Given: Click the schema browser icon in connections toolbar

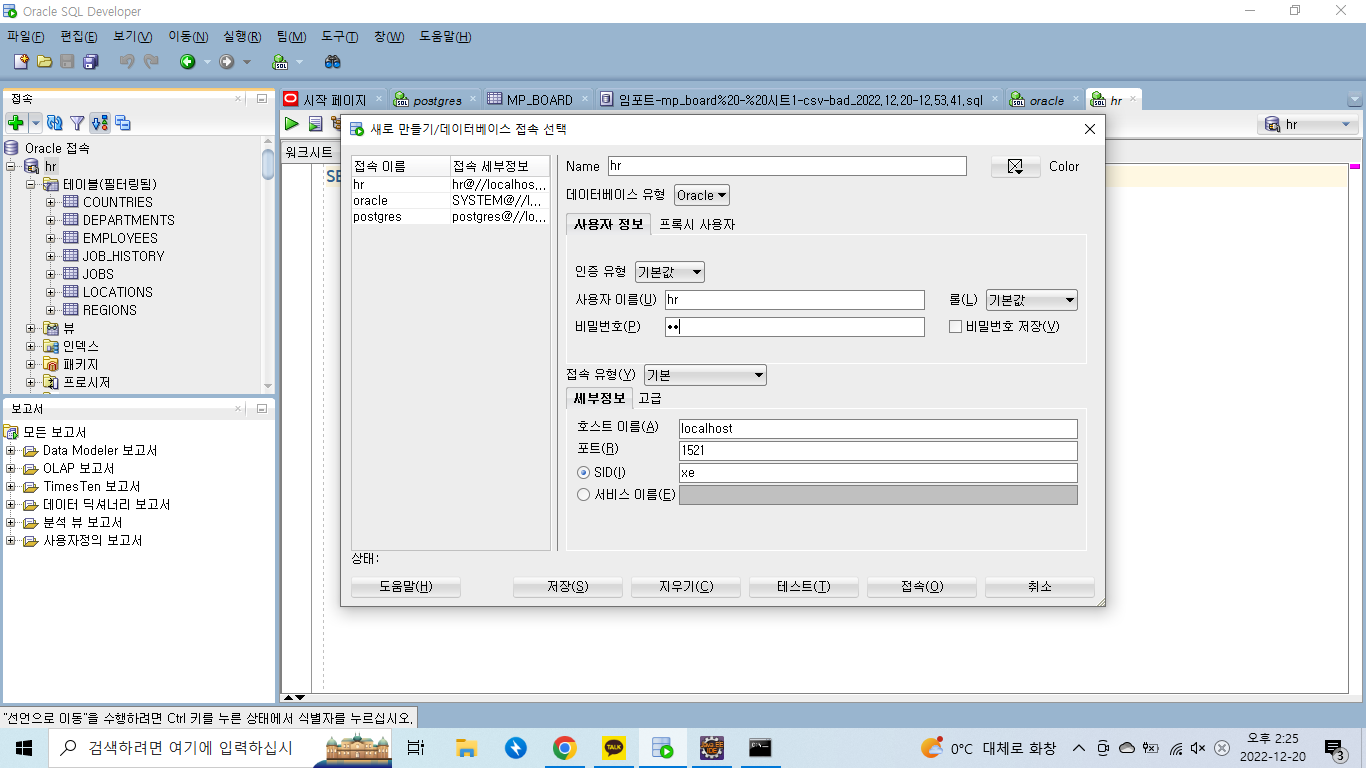Looking at the screenshot, I should (x=99, y=122).
